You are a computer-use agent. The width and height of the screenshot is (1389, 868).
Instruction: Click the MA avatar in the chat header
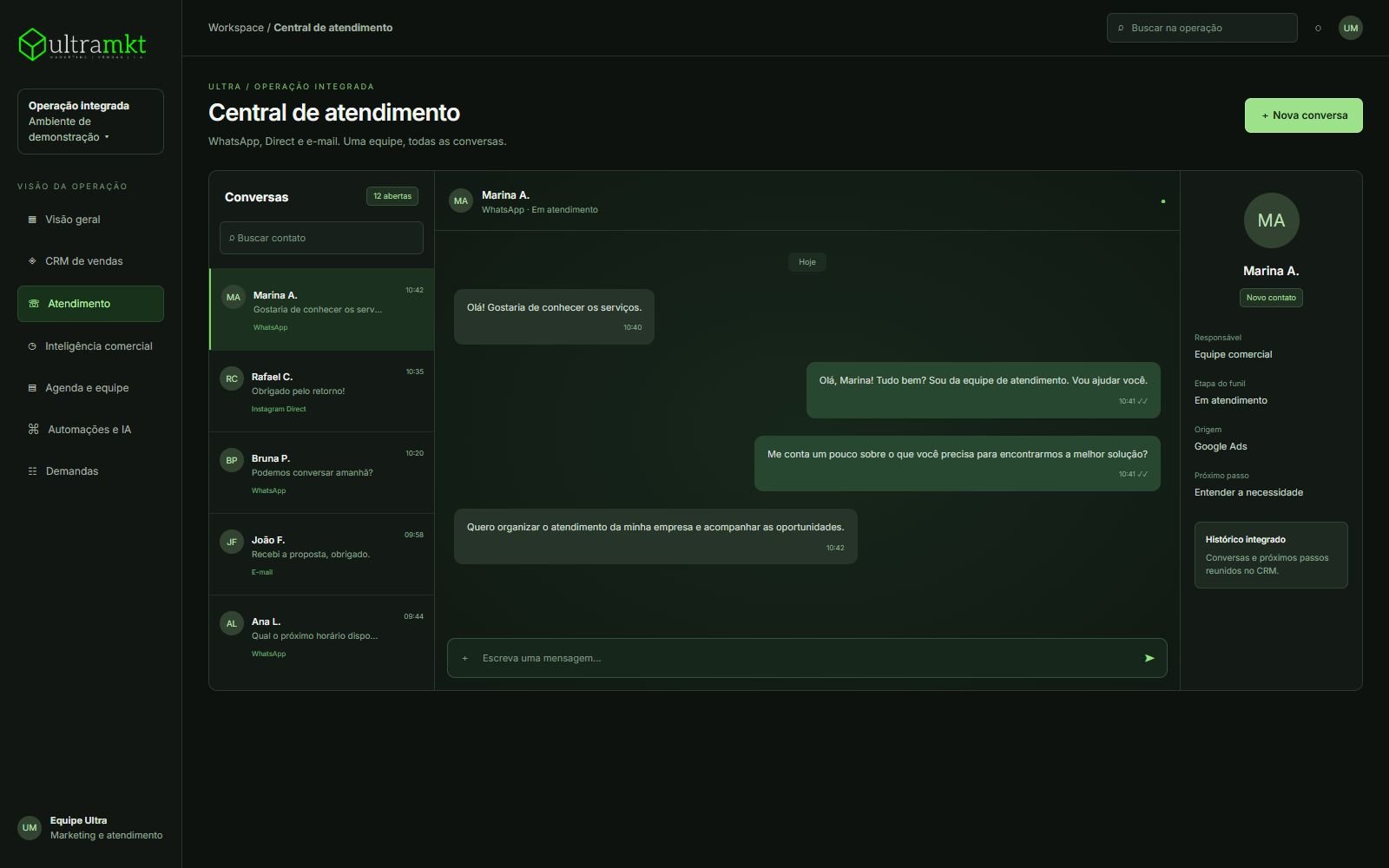(461, 201)
